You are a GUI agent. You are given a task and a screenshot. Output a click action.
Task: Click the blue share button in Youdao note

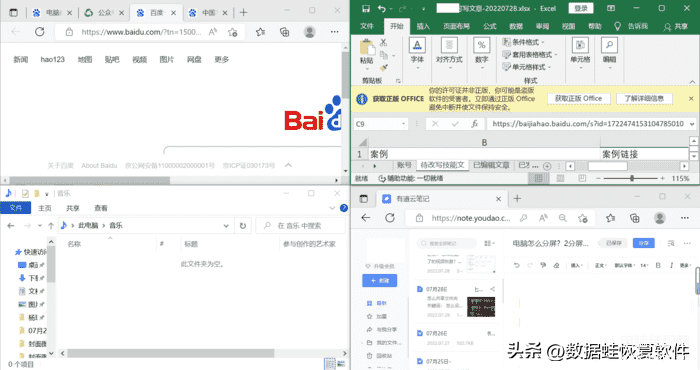(643, 243)
